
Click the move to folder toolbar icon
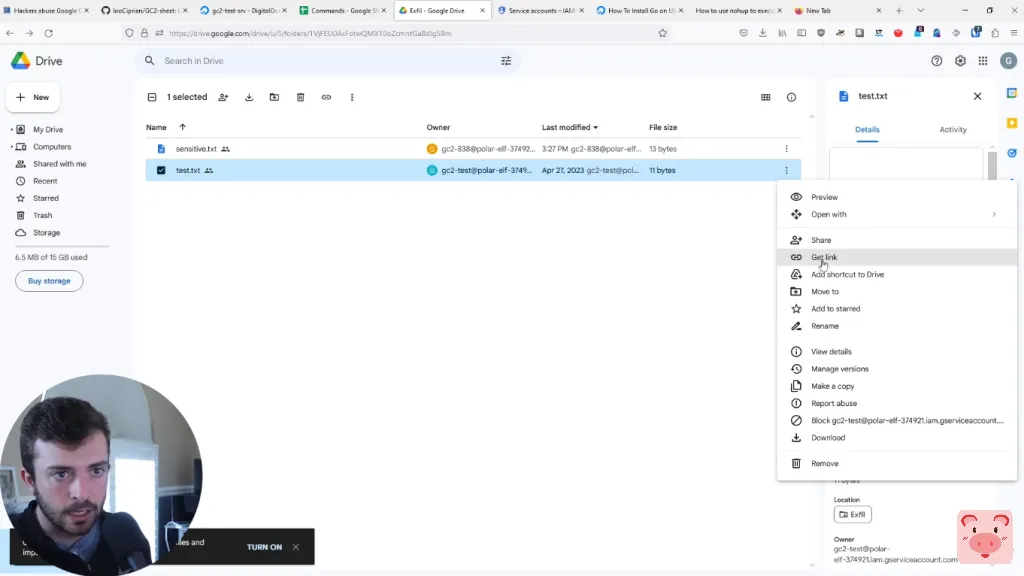(274, 97)
